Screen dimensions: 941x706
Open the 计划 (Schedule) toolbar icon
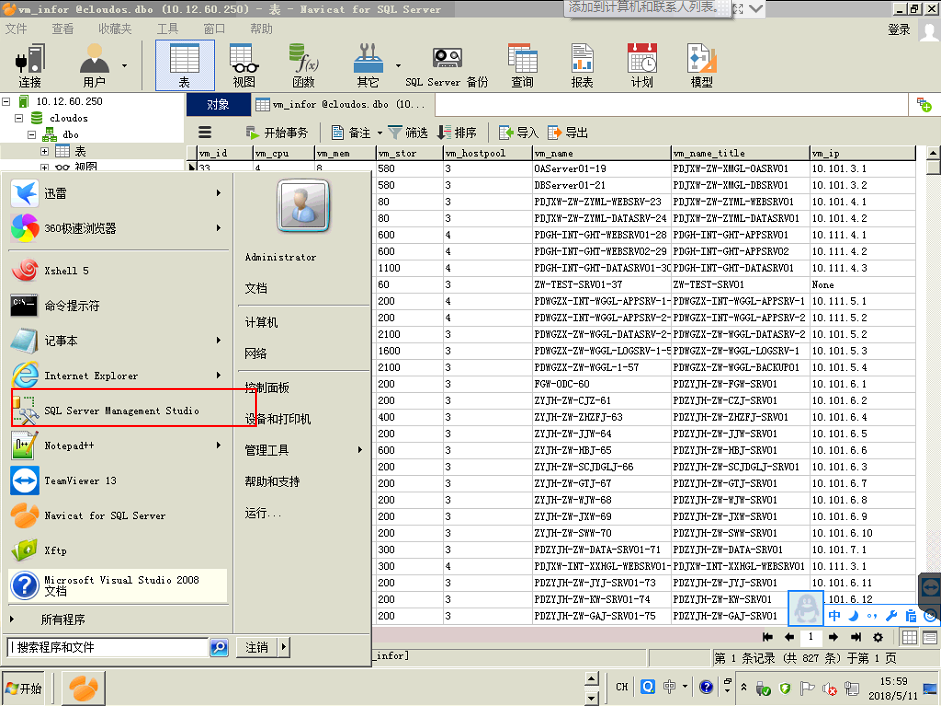tap(642, 65)
